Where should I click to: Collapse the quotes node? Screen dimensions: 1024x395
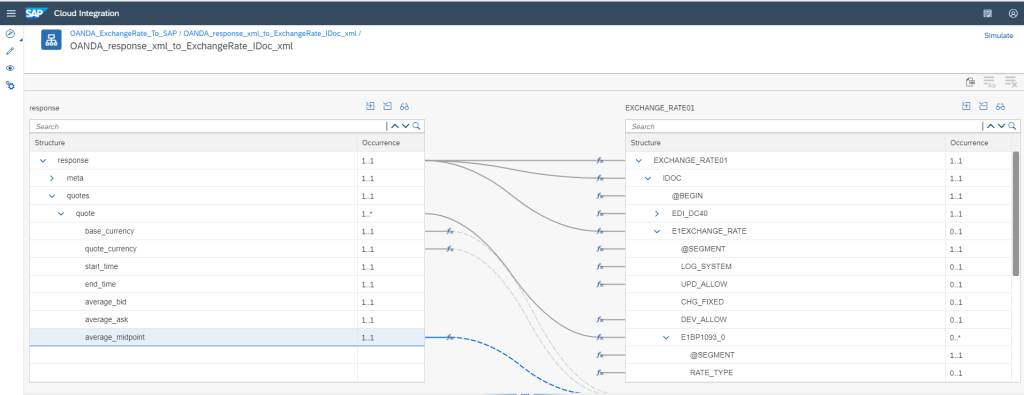tap(52, 196)
